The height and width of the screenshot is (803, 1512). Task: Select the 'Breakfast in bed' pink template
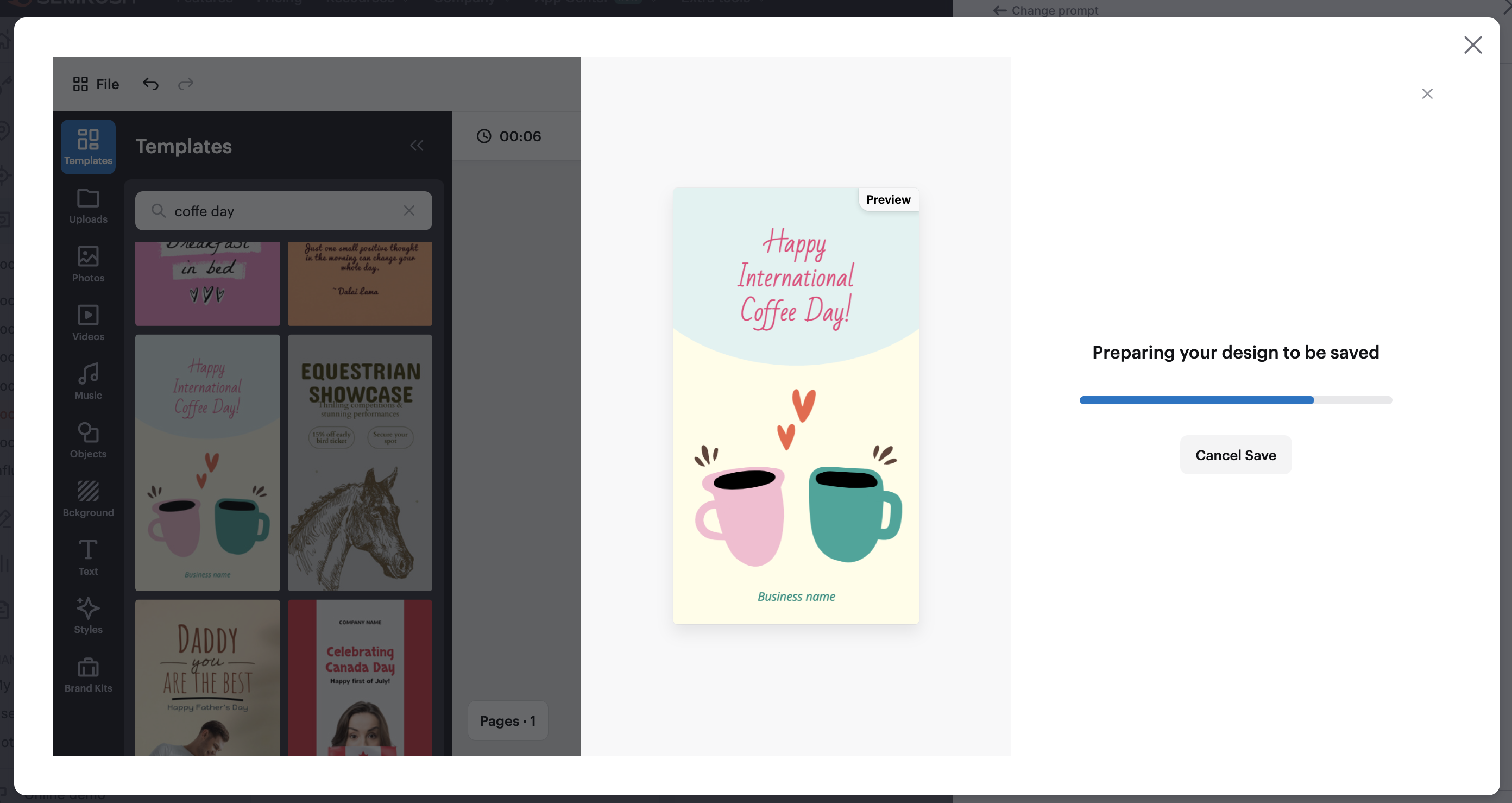[x=207, y=284]
